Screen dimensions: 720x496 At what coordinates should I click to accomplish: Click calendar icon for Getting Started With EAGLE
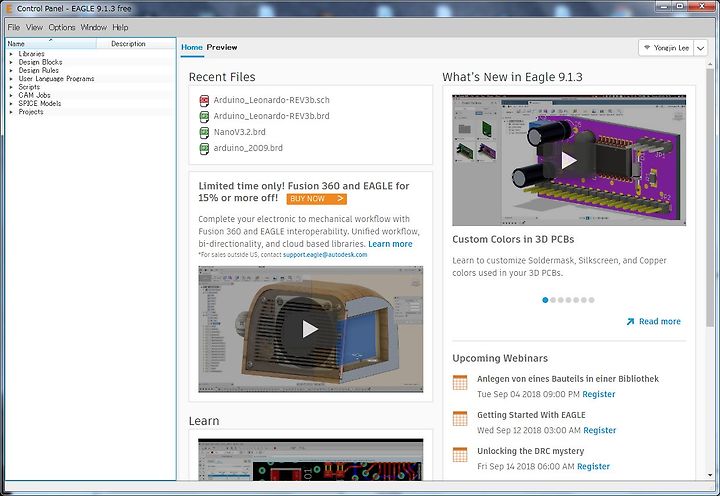pyautogui.click(x=460, y=418)
